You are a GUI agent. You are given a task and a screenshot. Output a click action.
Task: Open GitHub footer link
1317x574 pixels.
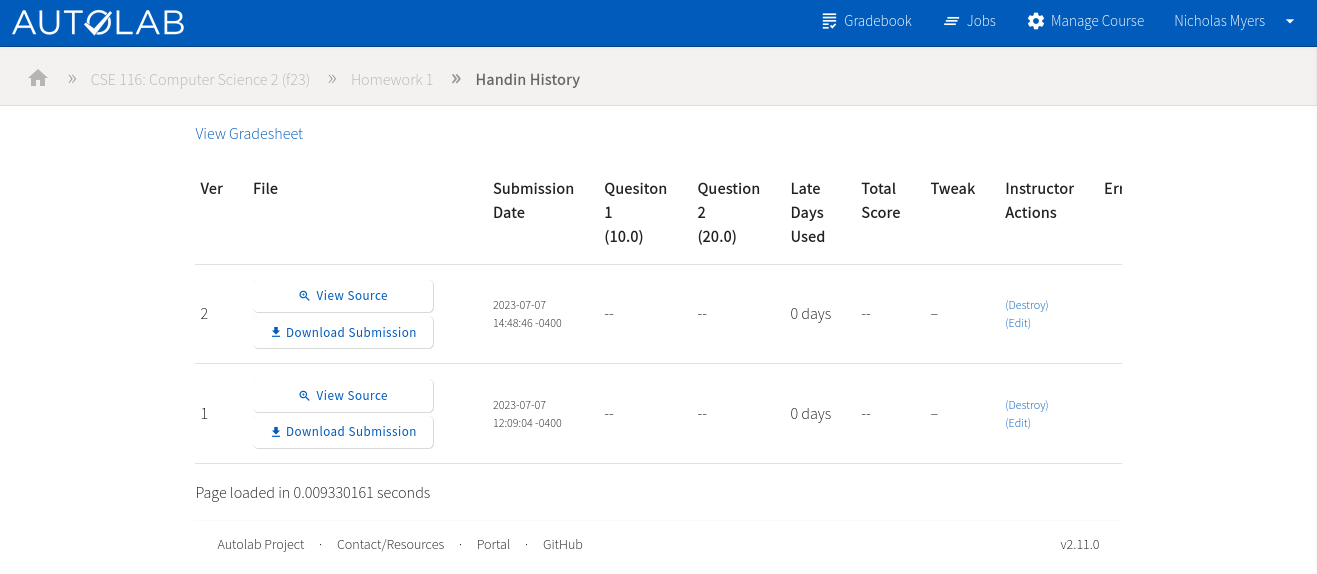click(x=563, y=545)
